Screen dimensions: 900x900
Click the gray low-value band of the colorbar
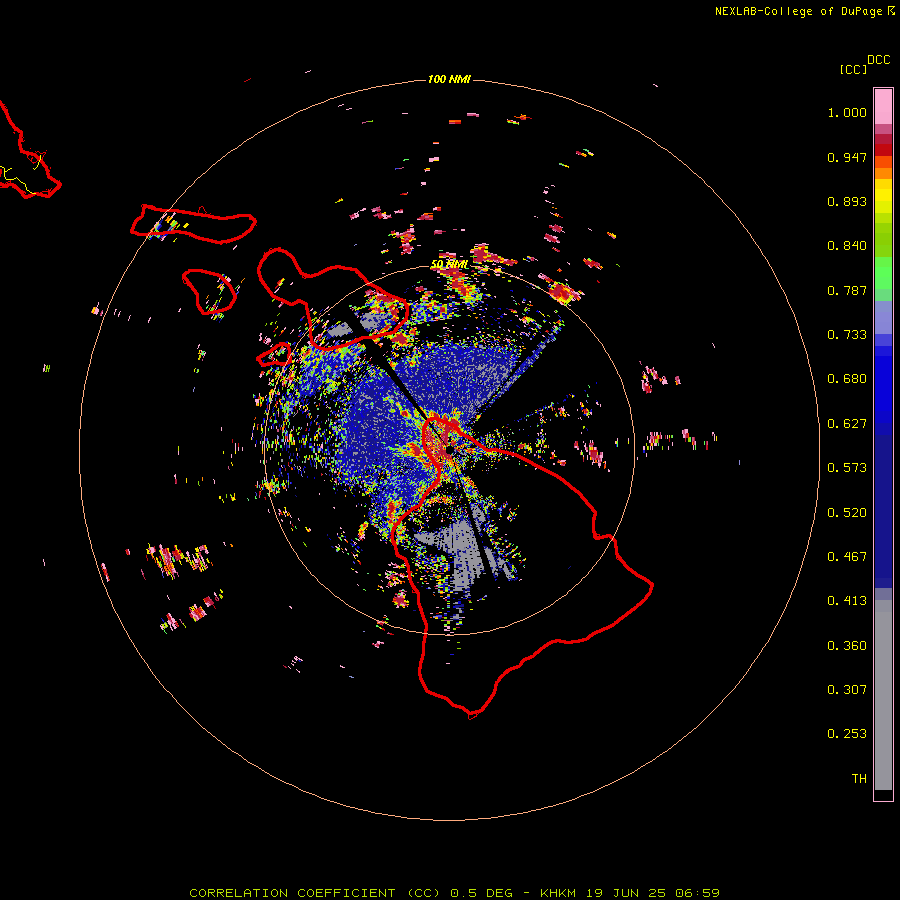pyautogui.click(x=883, y=695)
